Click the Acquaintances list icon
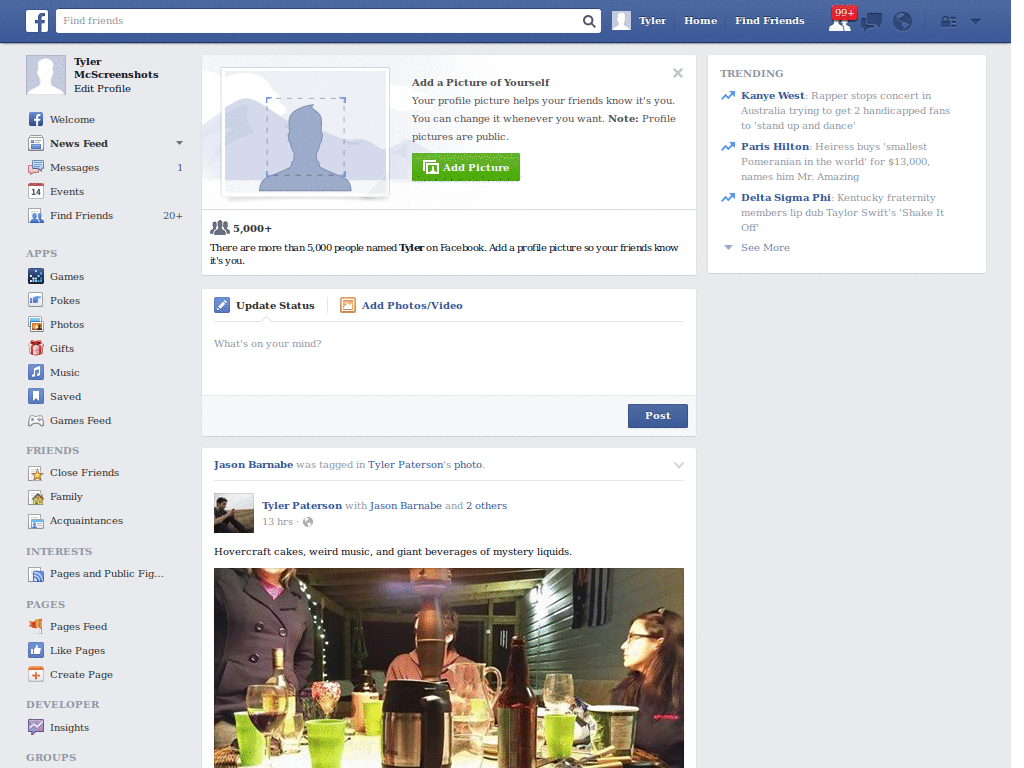The height and width of the screenshot is (768, 1024). (x=36, y=521)
